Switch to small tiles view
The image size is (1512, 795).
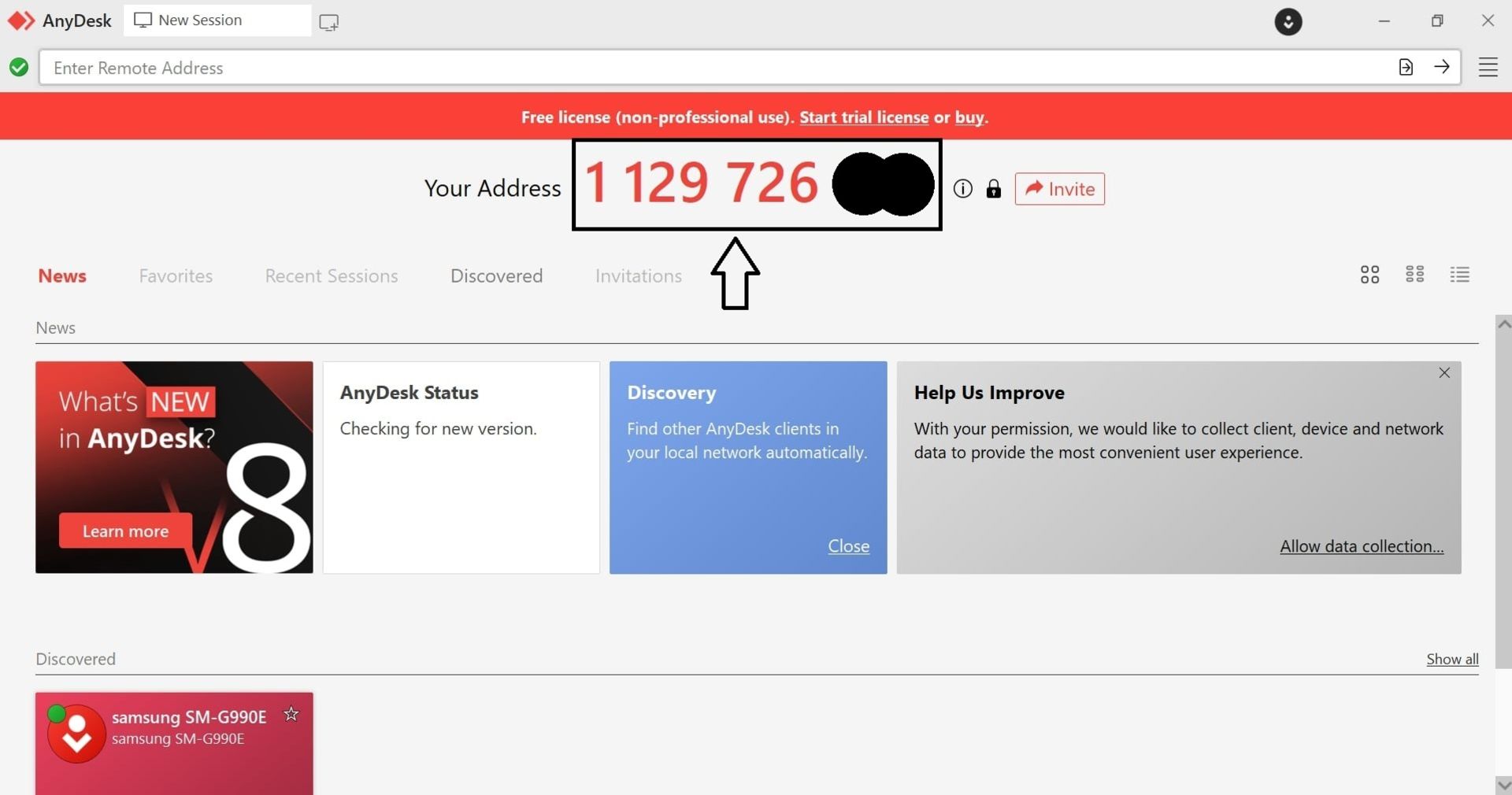[1414, 274]
